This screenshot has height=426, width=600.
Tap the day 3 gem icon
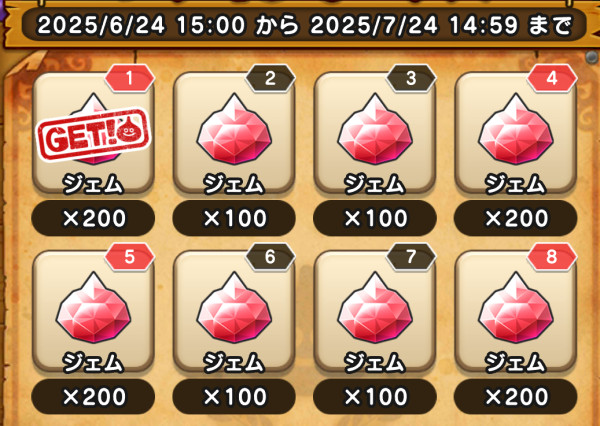pyautogui.click(x=375, y=129)
